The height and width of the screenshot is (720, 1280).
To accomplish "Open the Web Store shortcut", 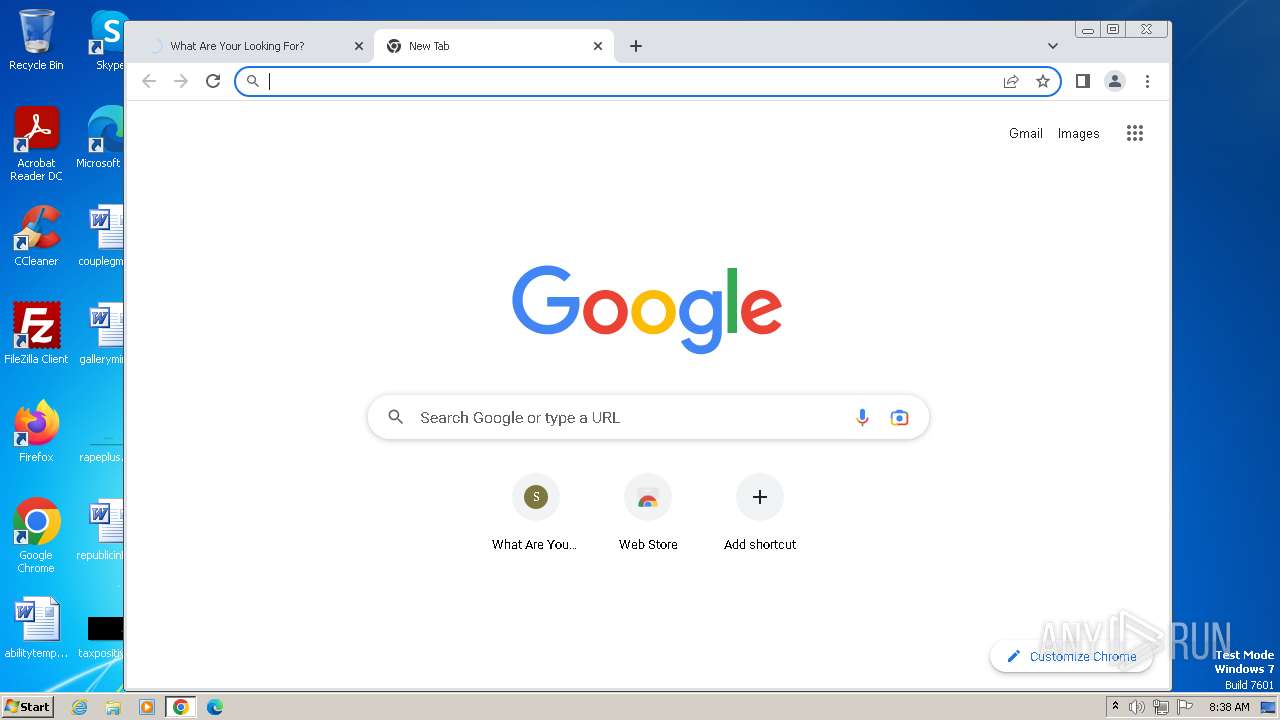I will 648,513.
